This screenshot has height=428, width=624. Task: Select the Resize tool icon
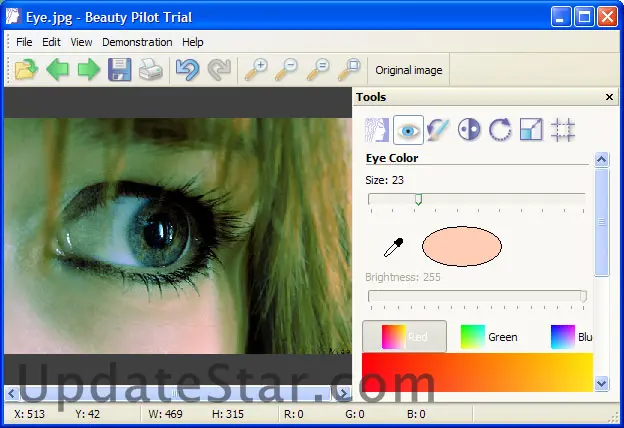[531, 129]
